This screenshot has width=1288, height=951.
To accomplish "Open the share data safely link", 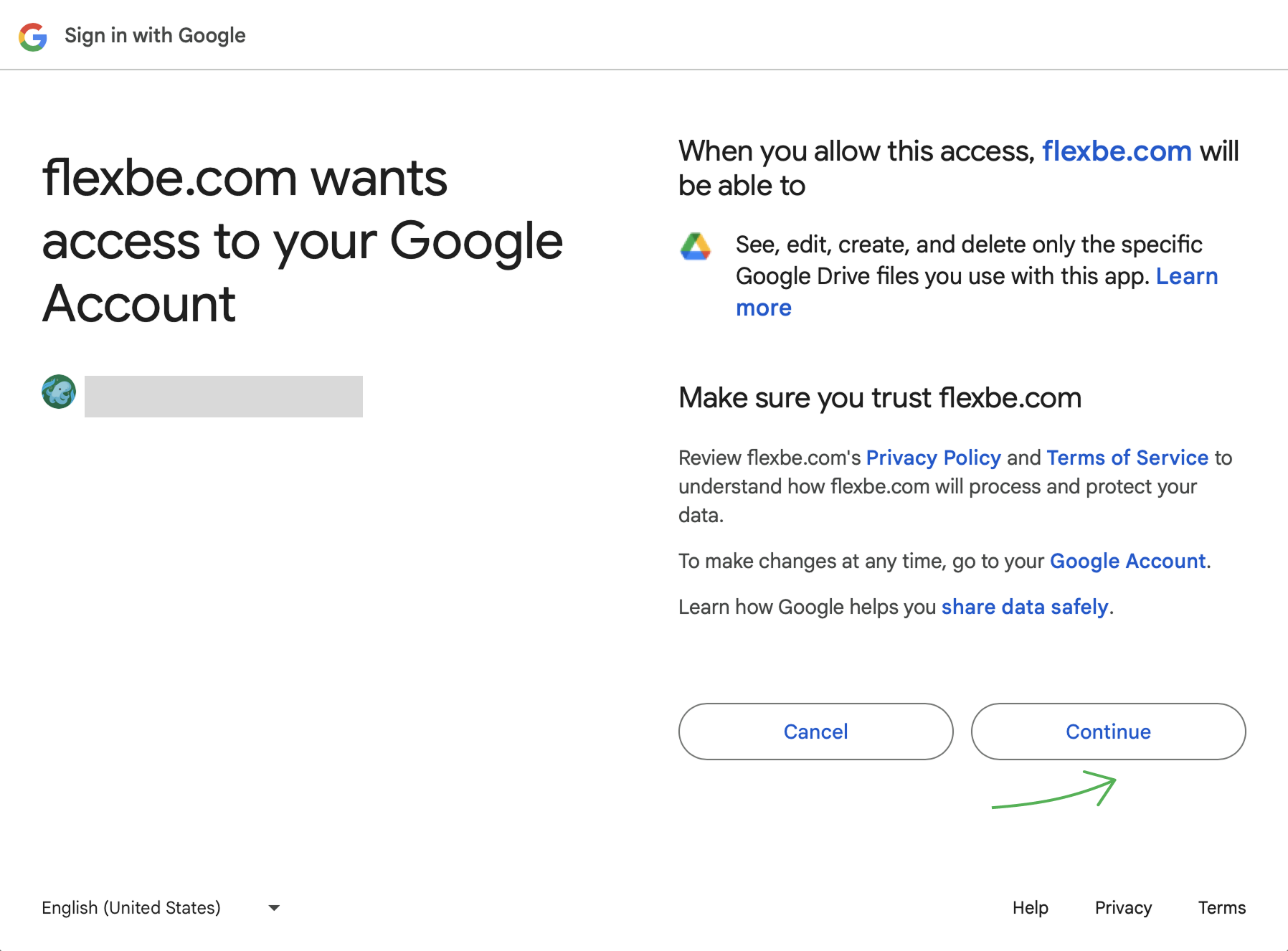I will (1025, 607).
